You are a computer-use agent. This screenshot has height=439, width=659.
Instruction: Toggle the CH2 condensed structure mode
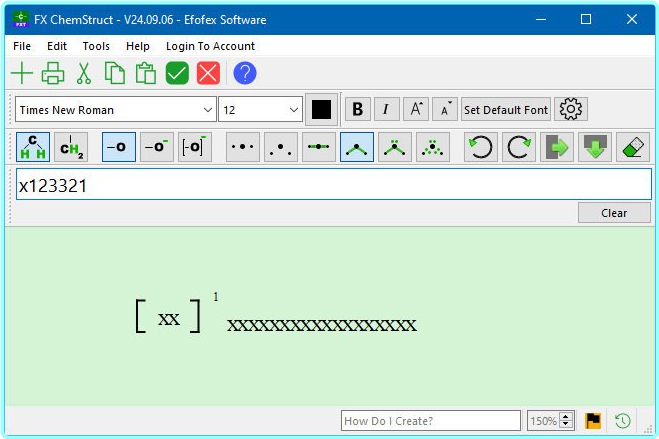point(71,147)
